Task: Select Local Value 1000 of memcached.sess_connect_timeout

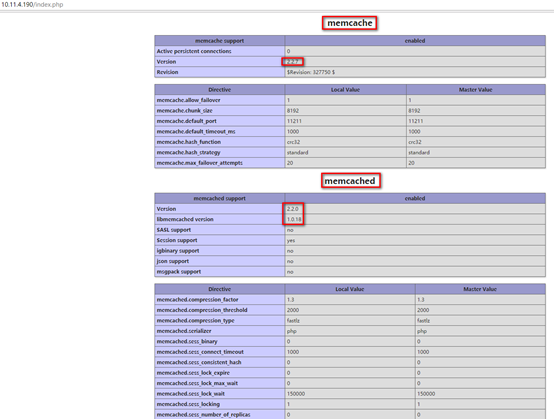Action: pyautogui.click(x=293, y=352)
